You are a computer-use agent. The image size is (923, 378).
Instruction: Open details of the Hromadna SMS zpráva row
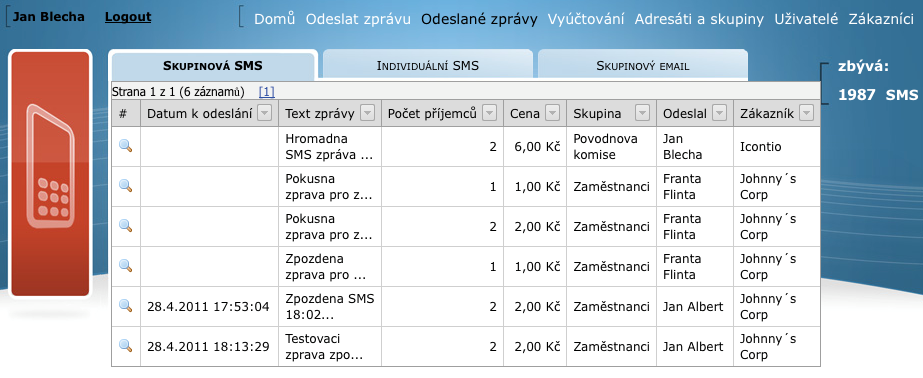click(125, 145)
